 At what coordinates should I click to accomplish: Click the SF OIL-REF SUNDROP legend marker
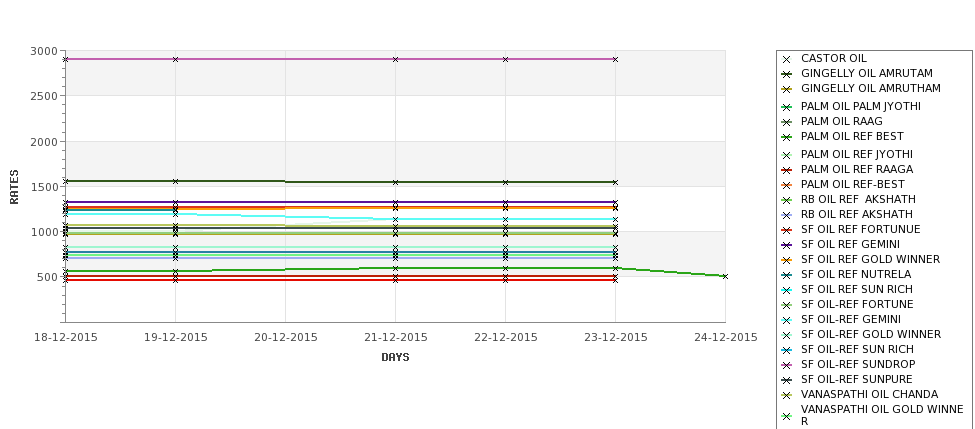pos(786,365)
